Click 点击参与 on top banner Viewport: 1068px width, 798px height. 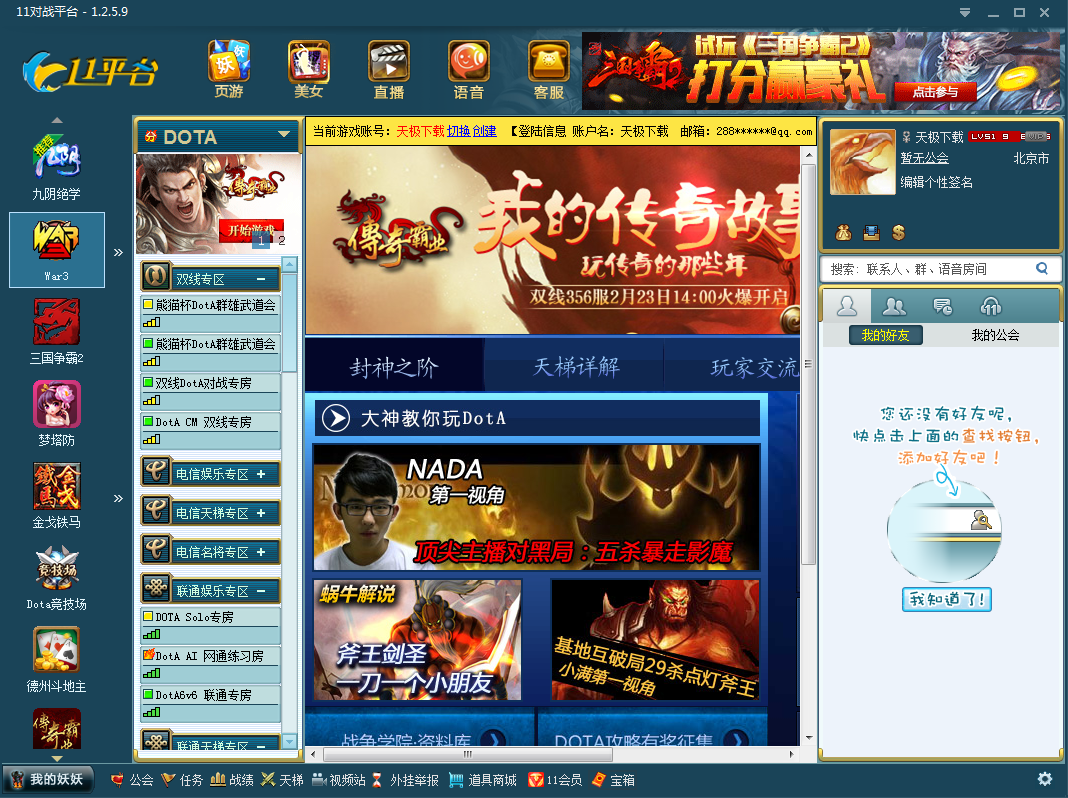(935, 92)
